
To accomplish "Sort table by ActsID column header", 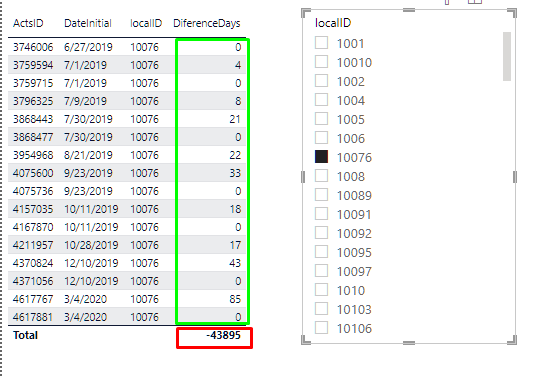I will 28,23.
